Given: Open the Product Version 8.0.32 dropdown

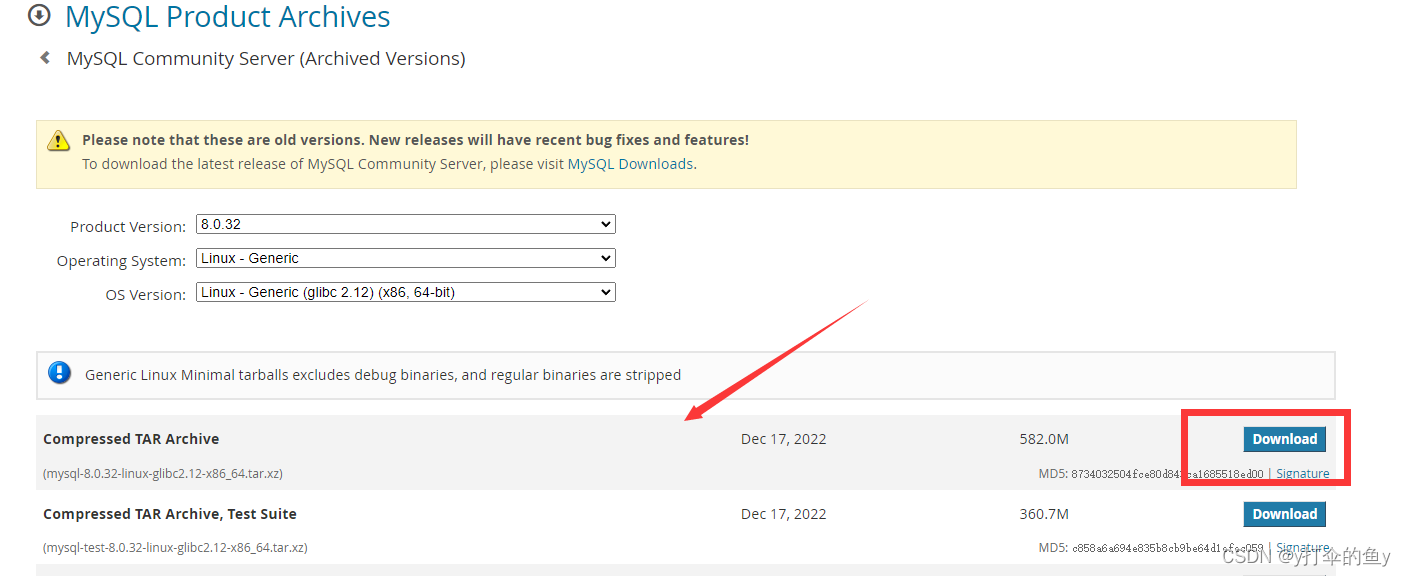Looking at the screenshot, I should pyautogui.click(x=406, y=225).
